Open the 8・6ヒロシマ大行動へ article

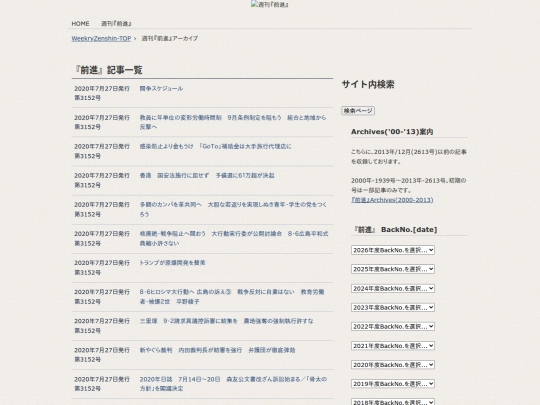(232, 297)
